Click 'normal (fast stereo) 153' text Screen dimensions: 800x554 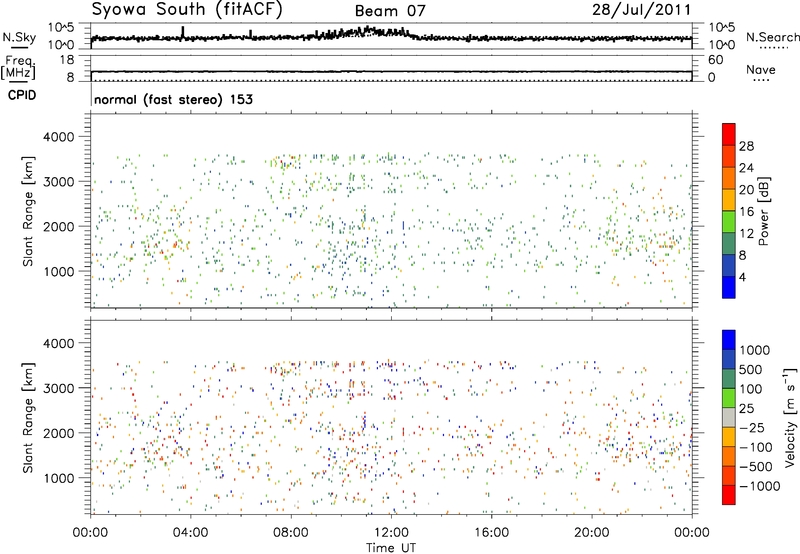[173, 99]
